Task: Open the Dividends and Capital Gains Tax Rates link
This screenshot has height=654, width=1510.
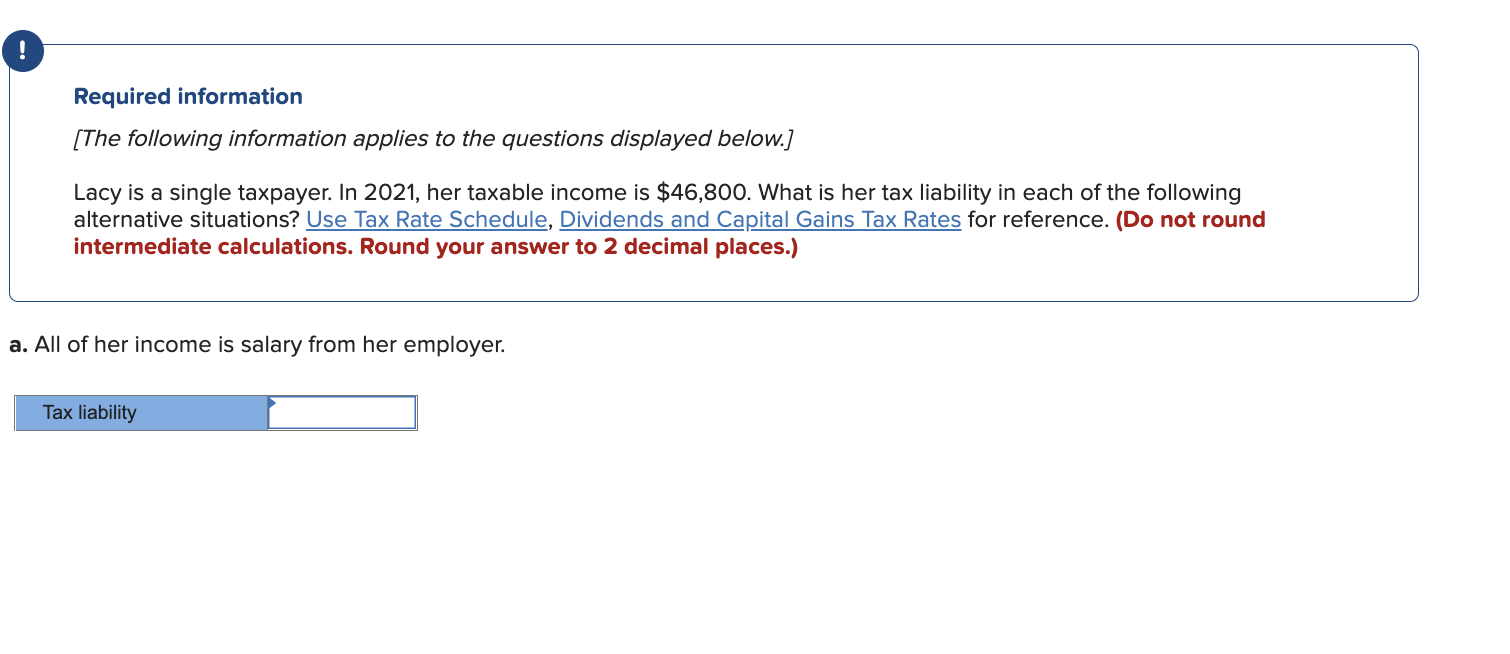Action: pos(761,219)
